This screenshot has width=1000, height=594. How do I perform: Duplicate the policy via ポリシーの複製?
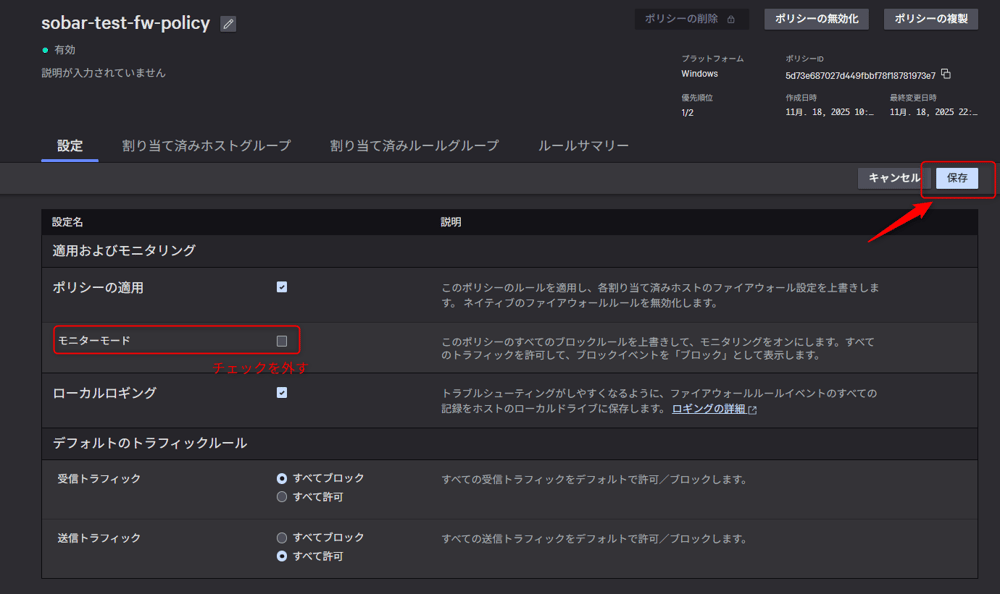coord(930,18)
